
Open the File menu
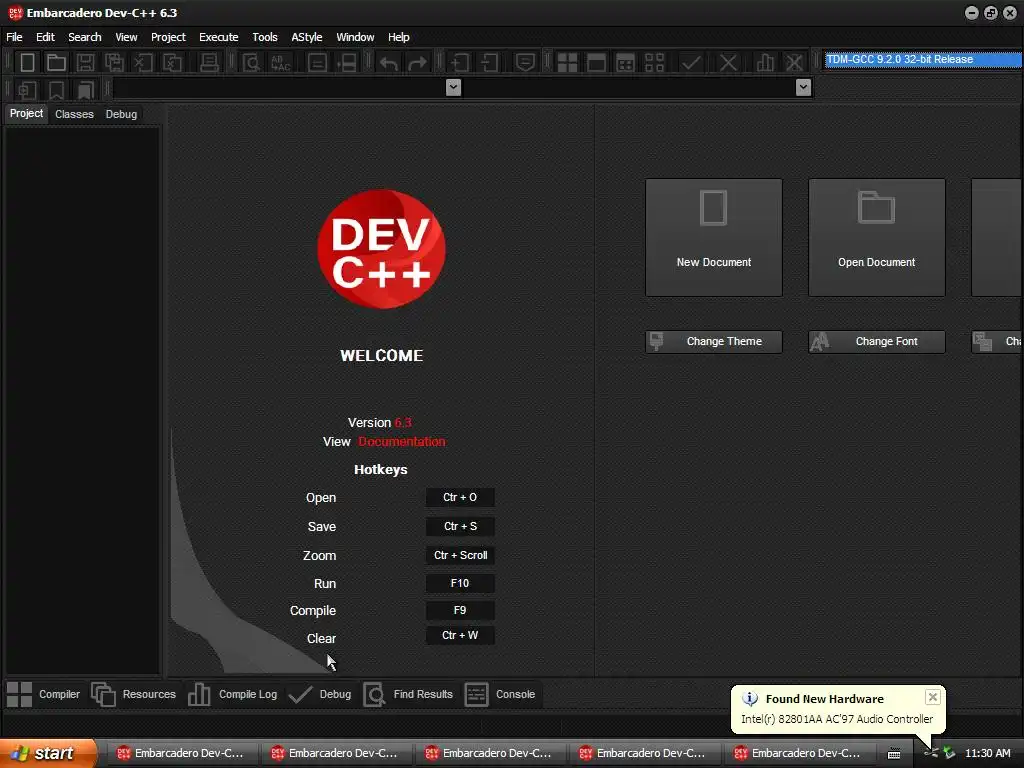[14, 37]
